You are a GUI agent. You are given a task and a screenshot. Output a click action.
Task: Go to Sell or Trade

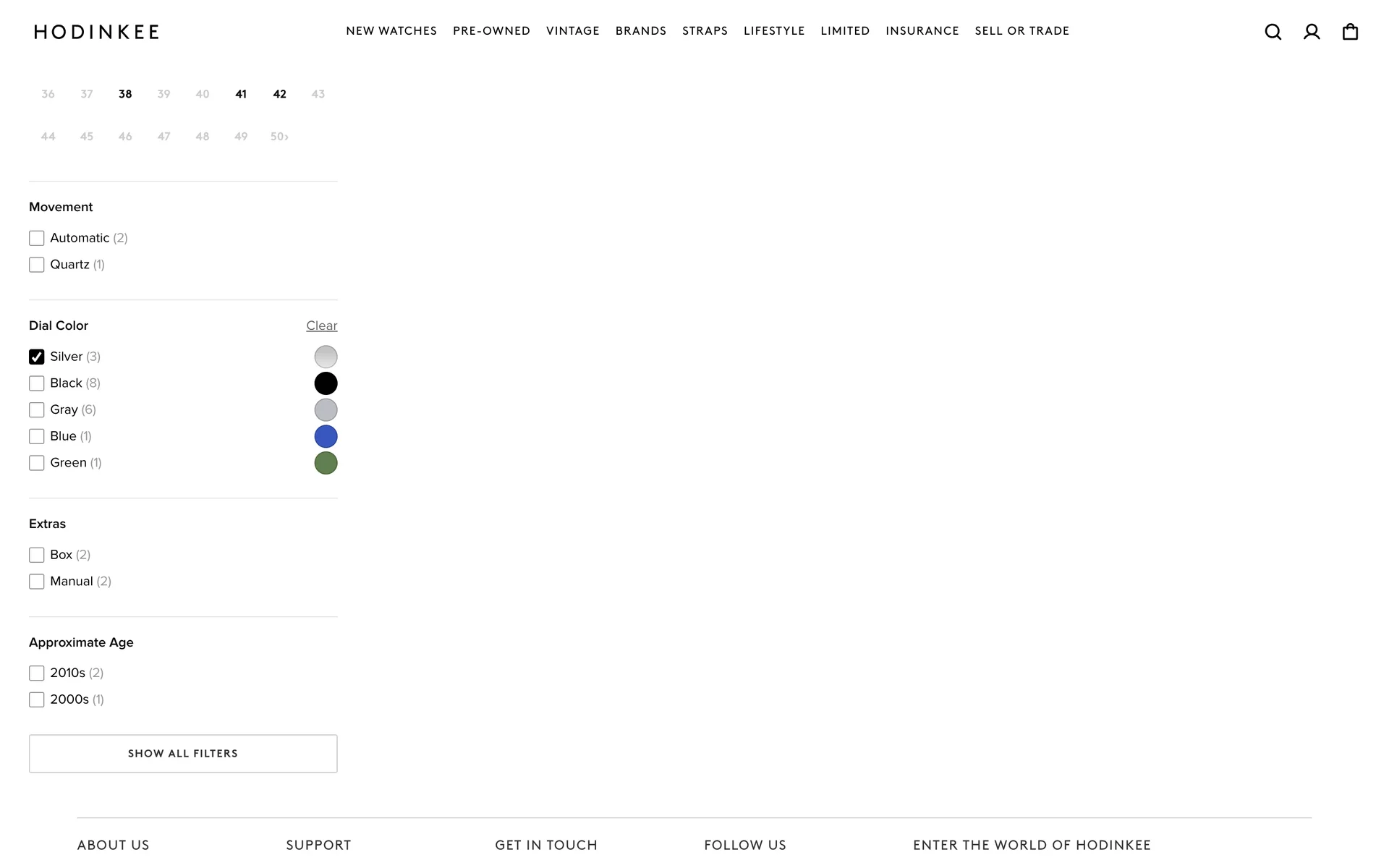coord(1021,31)
